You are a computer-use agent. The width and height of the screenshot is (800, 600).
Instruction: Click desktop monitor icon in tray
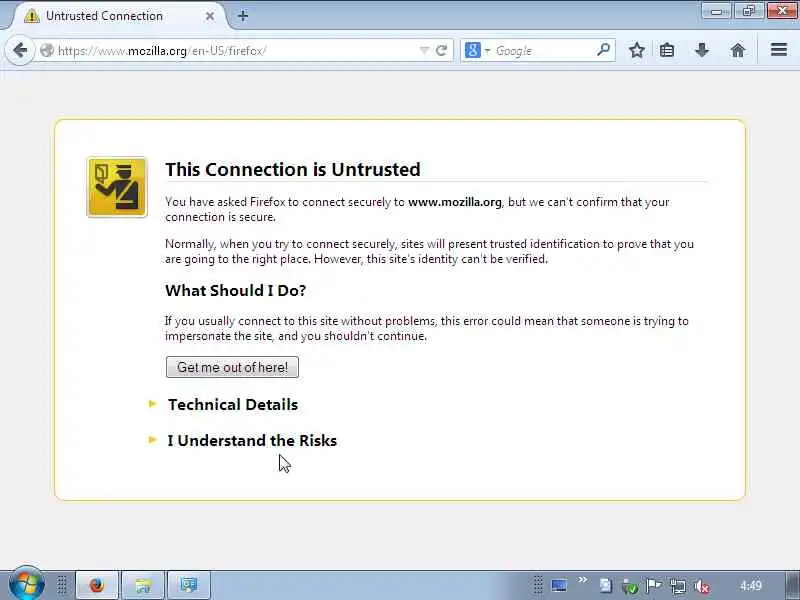(559, 586)
